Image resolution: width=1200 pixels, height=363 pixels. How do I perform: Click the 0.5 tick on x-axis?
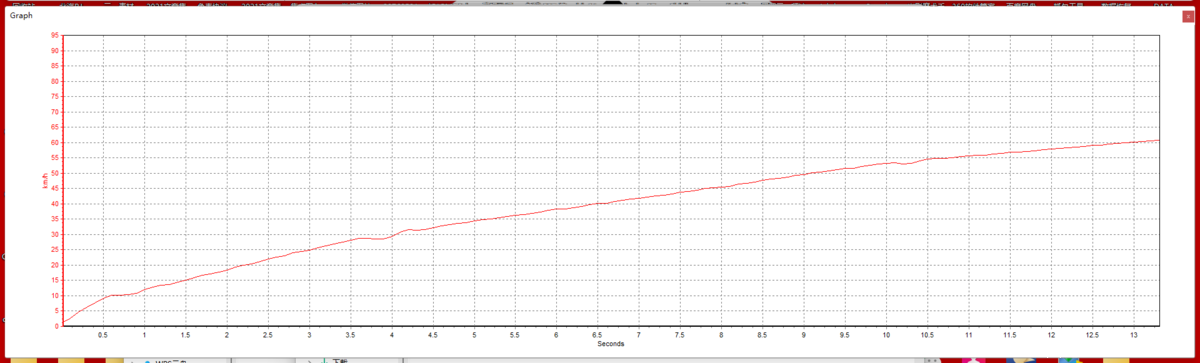click(103, 335)
